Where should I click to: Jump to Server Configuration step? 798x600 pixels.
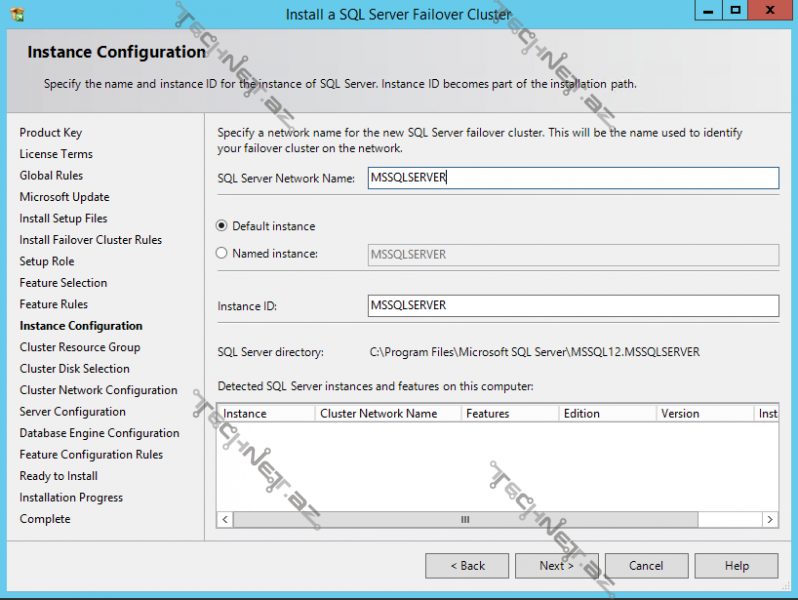tap(73, 412)
